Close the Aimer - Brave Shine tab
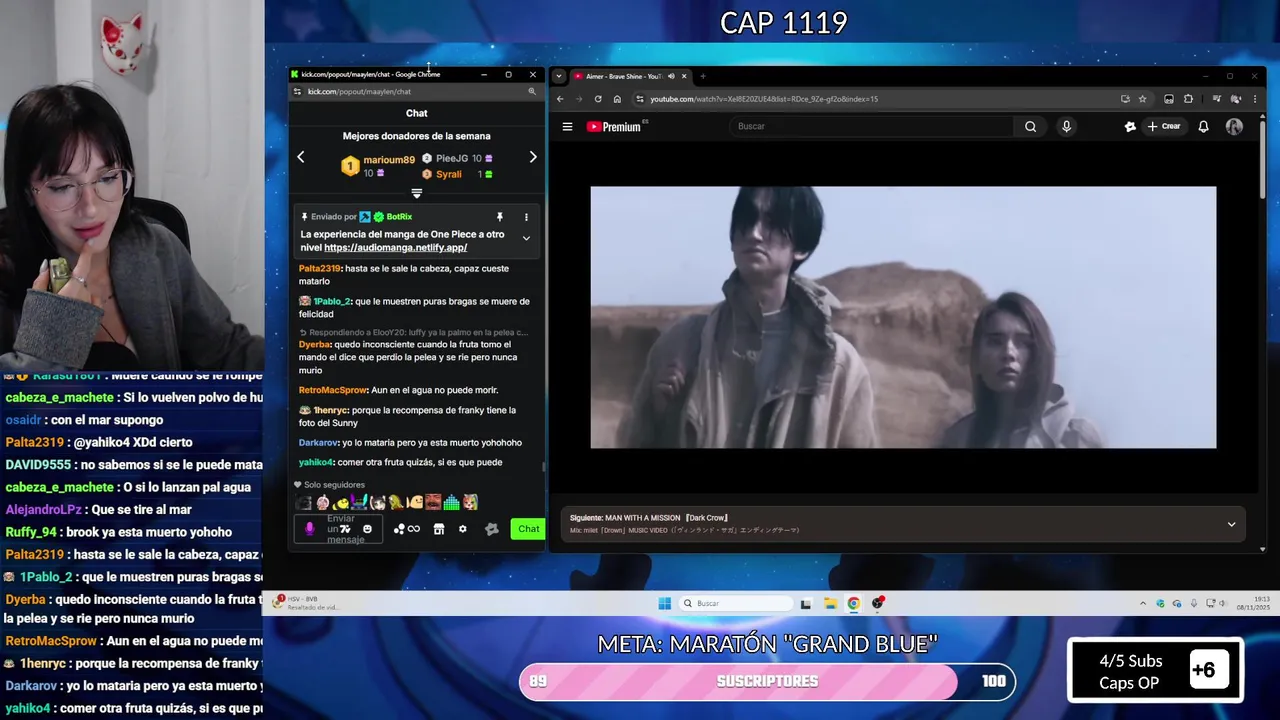Viewport: 1280px width, 720px height. 684,76
